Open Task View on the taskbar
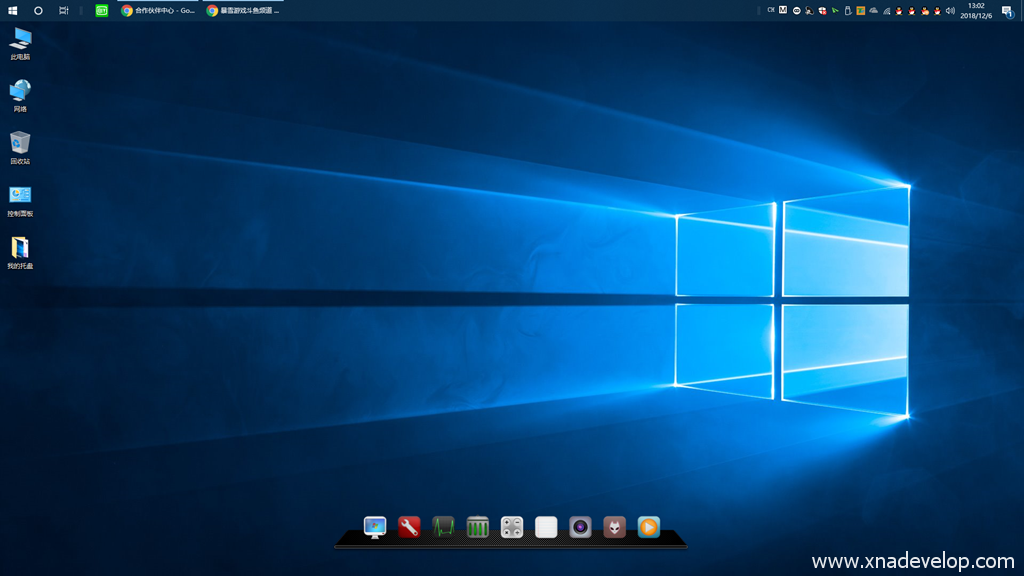This screenshot has width=1024, height=576. [x=64, y=10]
